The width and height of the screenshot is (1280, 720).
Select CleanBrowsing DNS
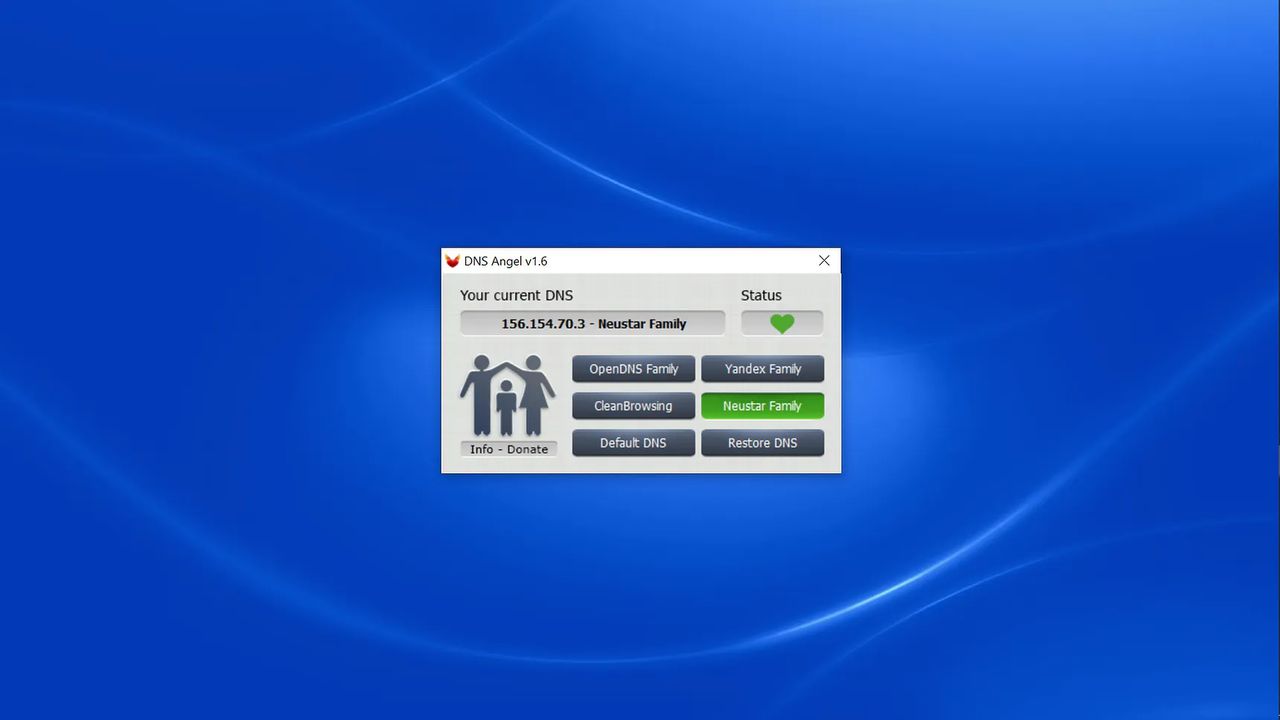click(x=634, y=406)
